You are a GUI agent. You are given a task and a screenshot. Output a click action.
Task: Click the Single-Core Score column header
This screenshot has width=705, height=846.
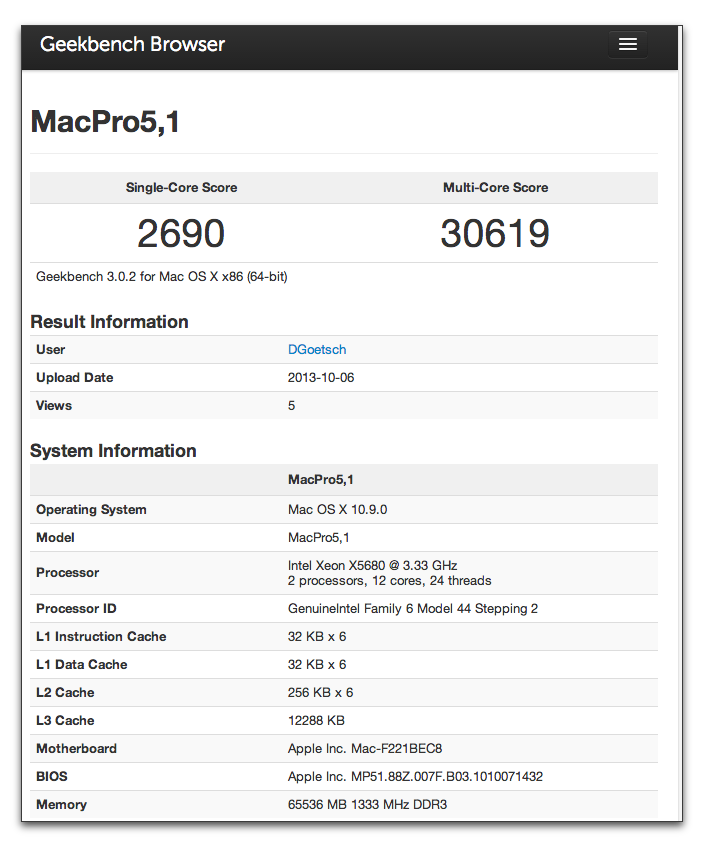[x=181, y=187]
